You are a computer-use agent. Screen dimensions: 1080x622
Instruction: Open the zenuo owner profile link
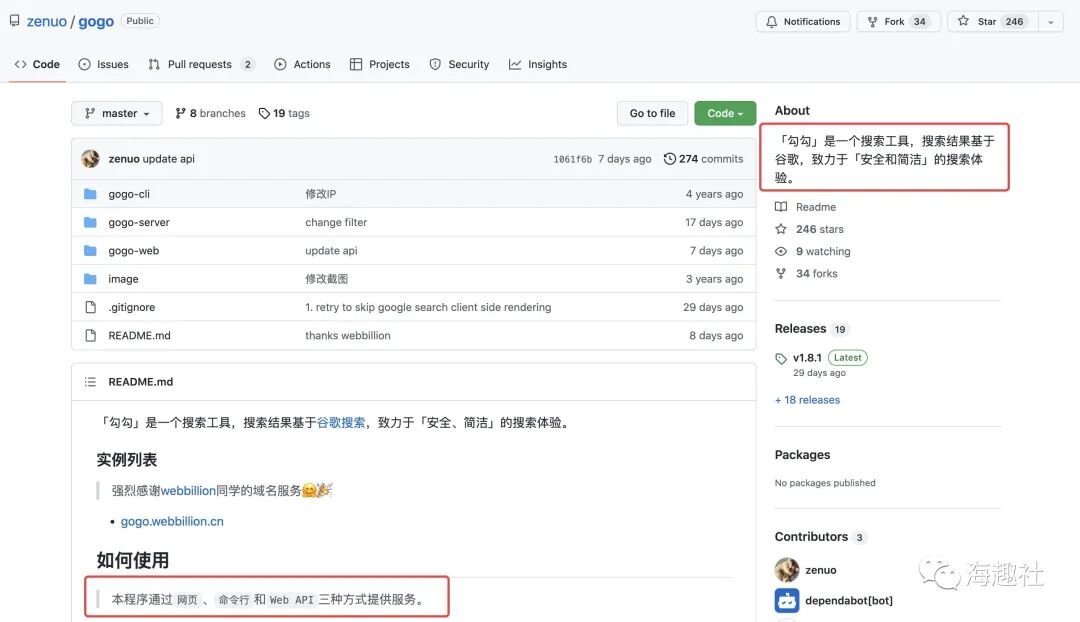tap(46, 21)
